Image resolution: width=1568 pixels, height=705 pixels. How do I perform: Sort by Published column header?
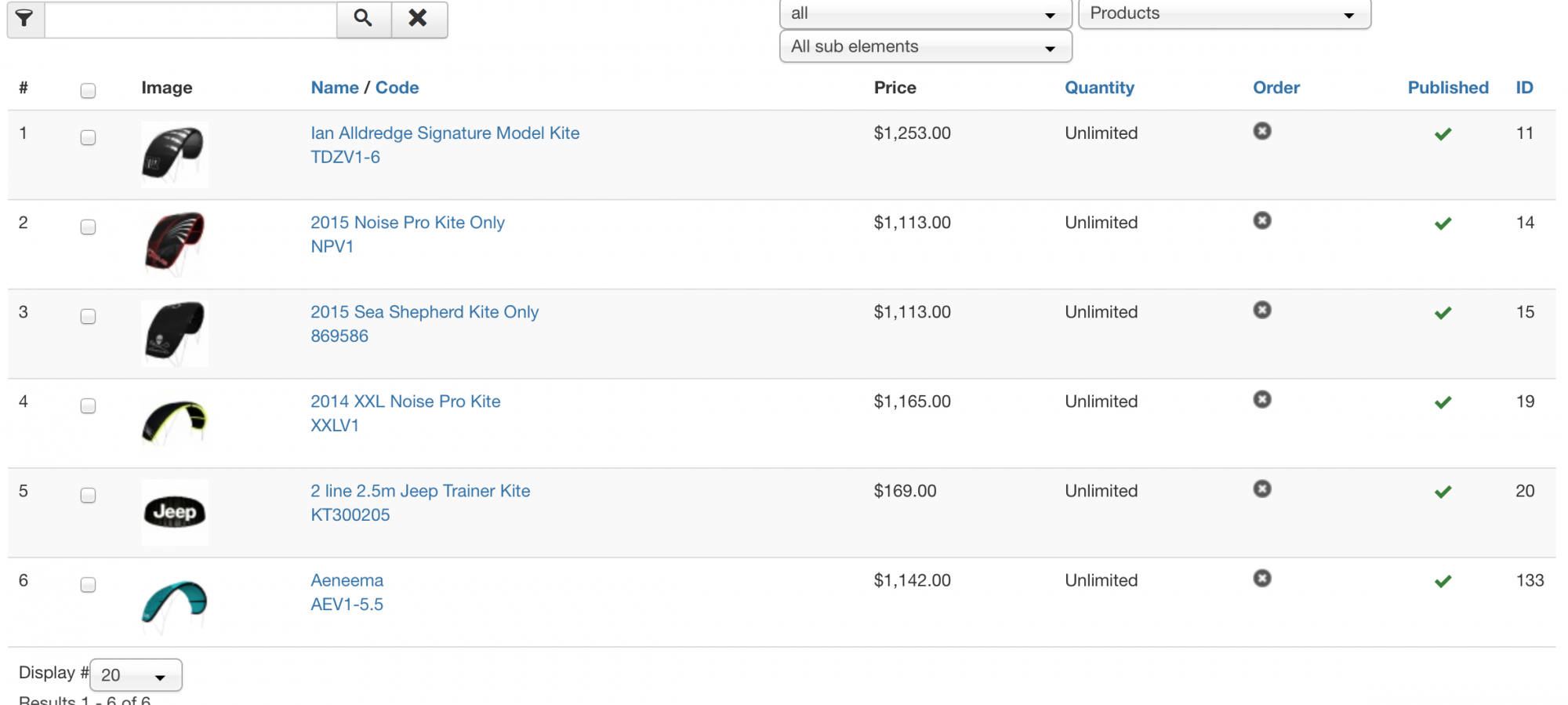click(x=1447, y=88)
